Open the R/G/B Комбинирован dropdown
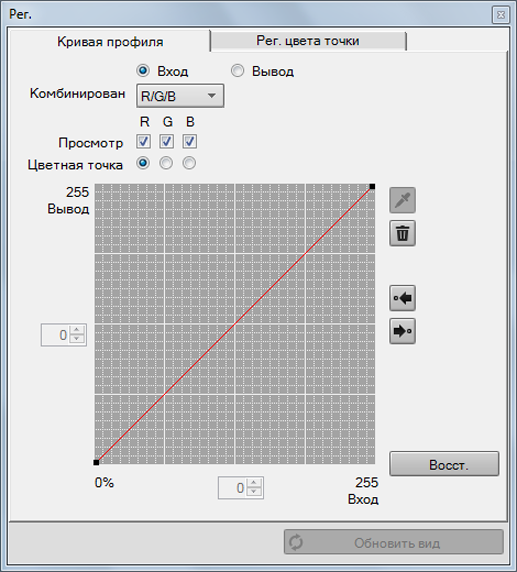 point(180,96)
